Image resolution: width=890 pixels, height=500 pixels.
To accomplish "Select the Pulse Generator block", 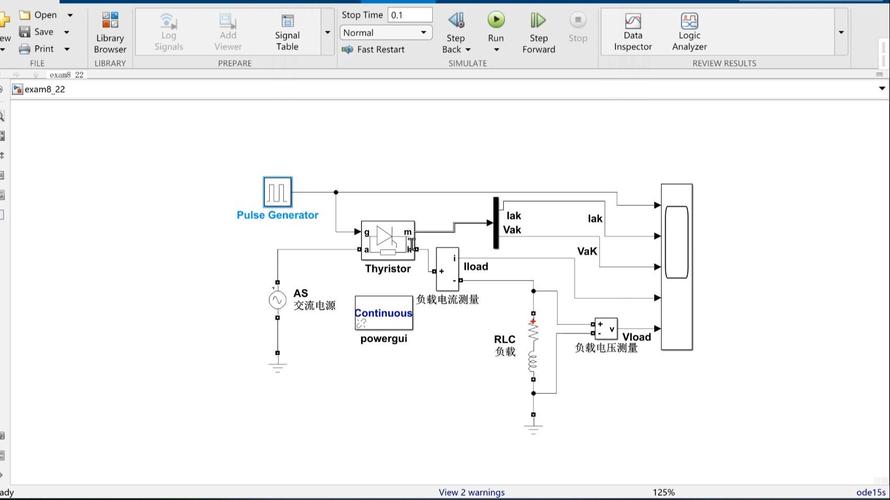I will click(277, 192).
